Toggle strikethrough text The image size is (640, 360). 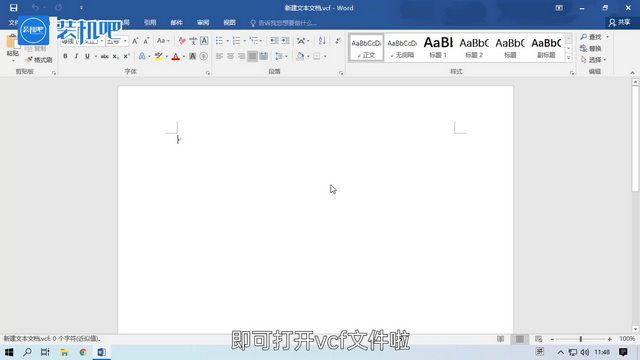(104, 56)
